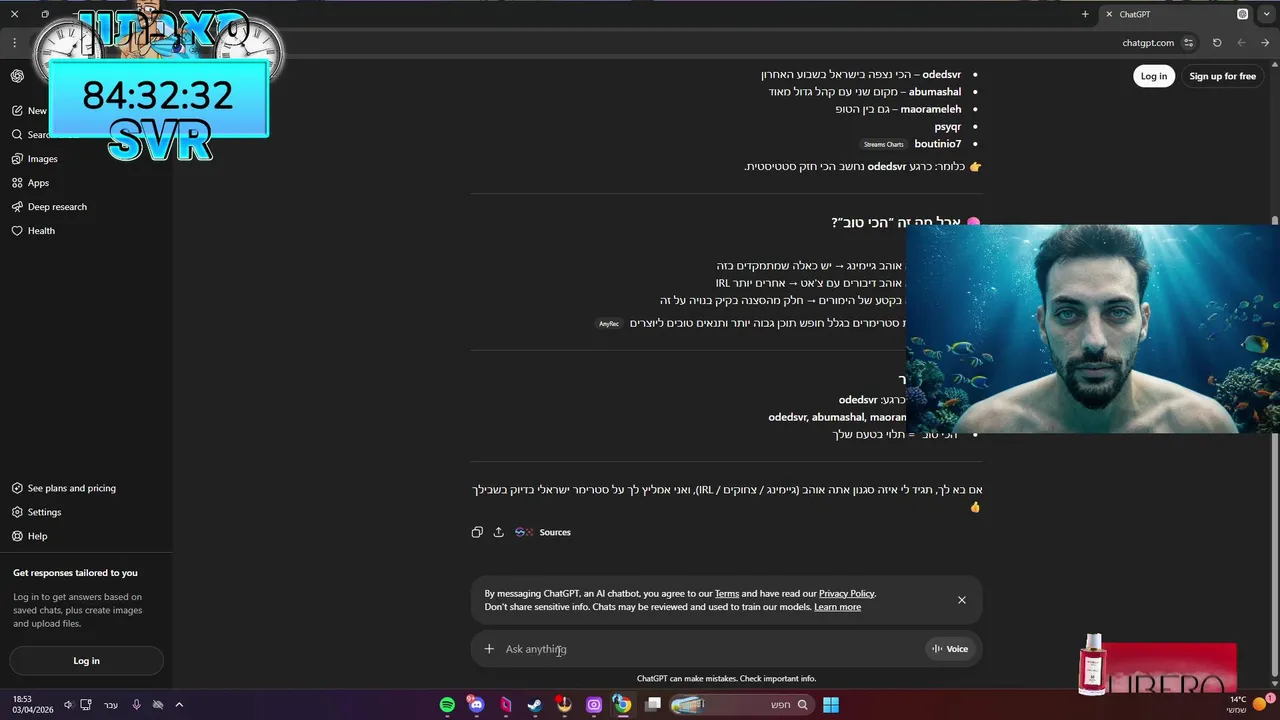This screenshot has height=720, width=1280.
Task: View site information icon
Action: (1188, 43)
